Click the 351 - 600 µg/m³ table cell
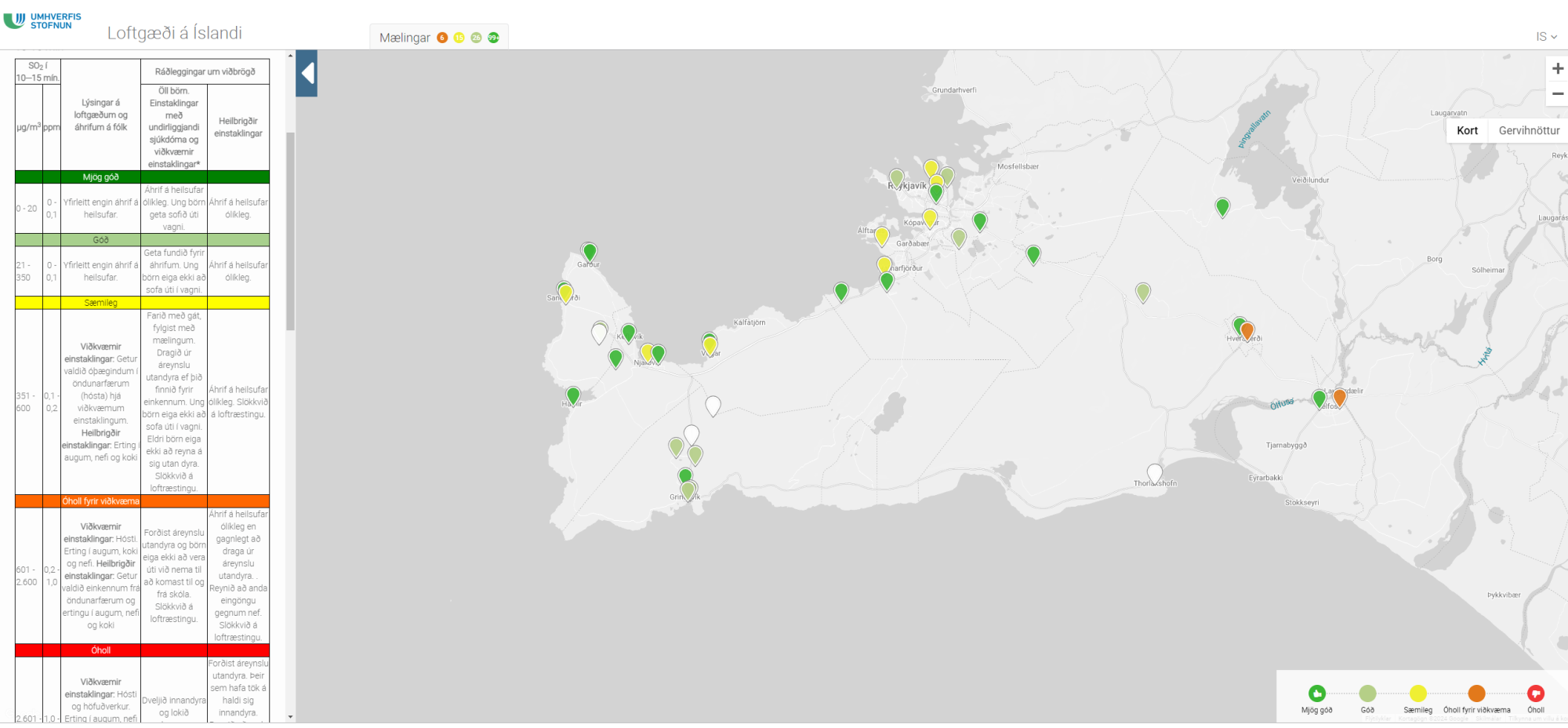This screenshot has height=728, width=1568. (27, 402)
